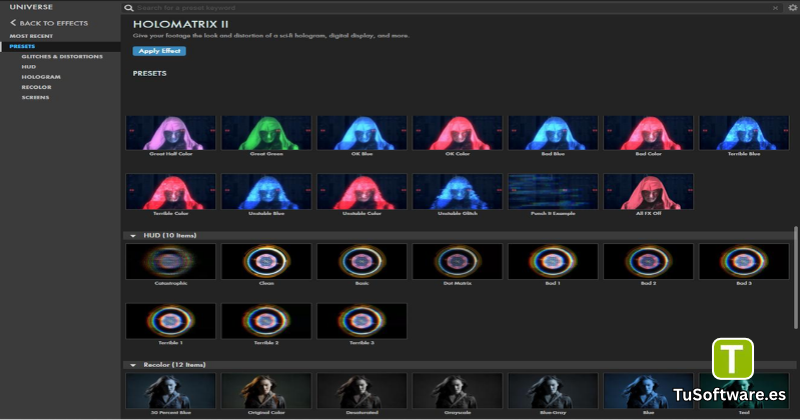The height and width of the screenshot is (420, 800).
Task: Pick the Unstable Glitch preset
Action: 457,191
